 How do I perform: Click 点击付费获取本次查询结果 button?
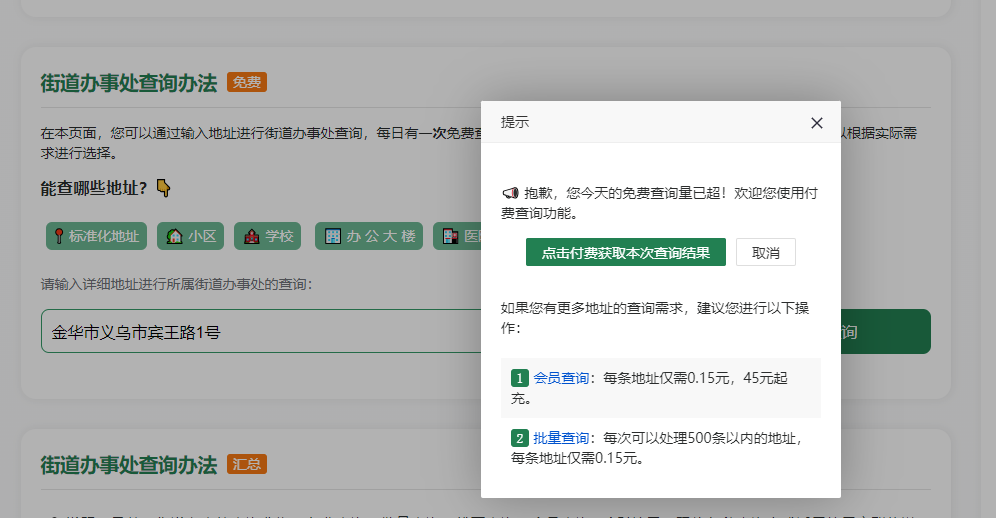click(626, 252)
